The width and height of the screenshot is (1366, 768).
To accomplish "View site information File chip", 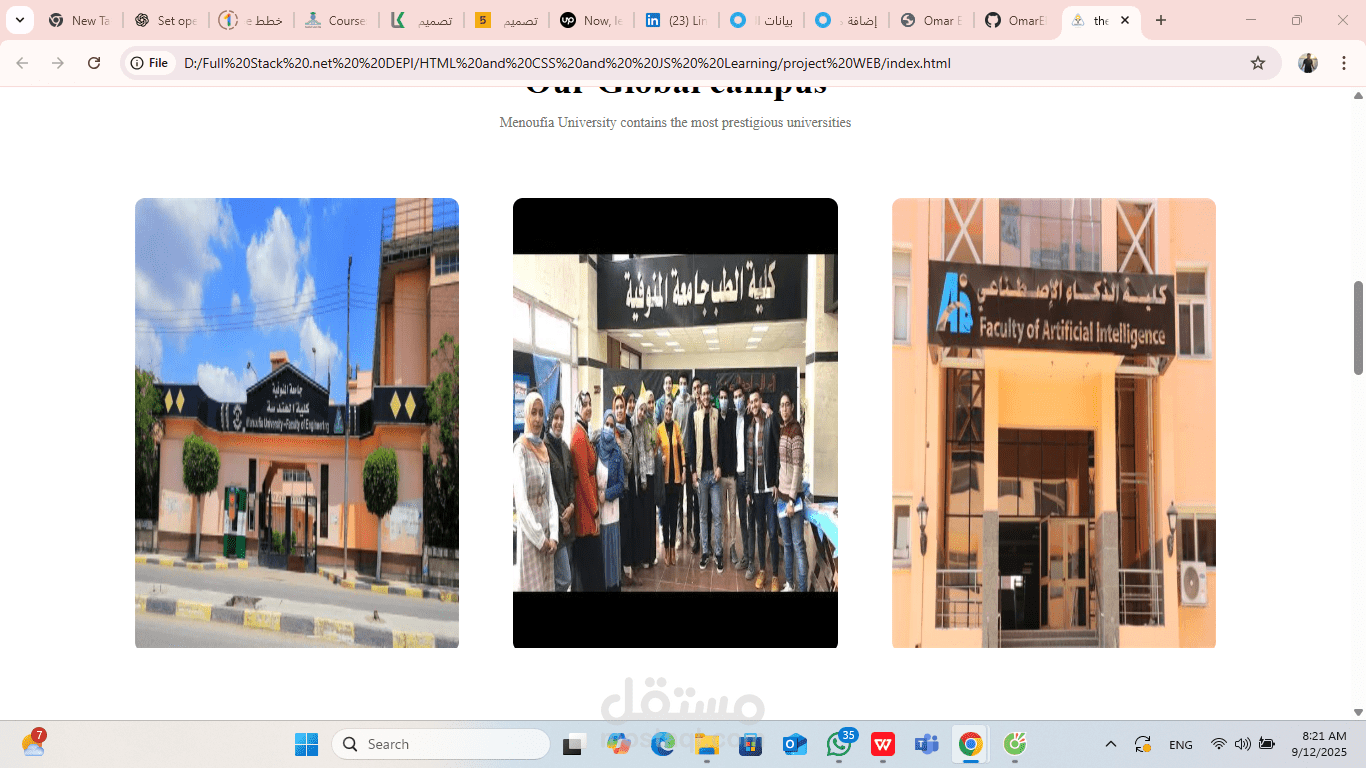I will click(x=150, y=63).
